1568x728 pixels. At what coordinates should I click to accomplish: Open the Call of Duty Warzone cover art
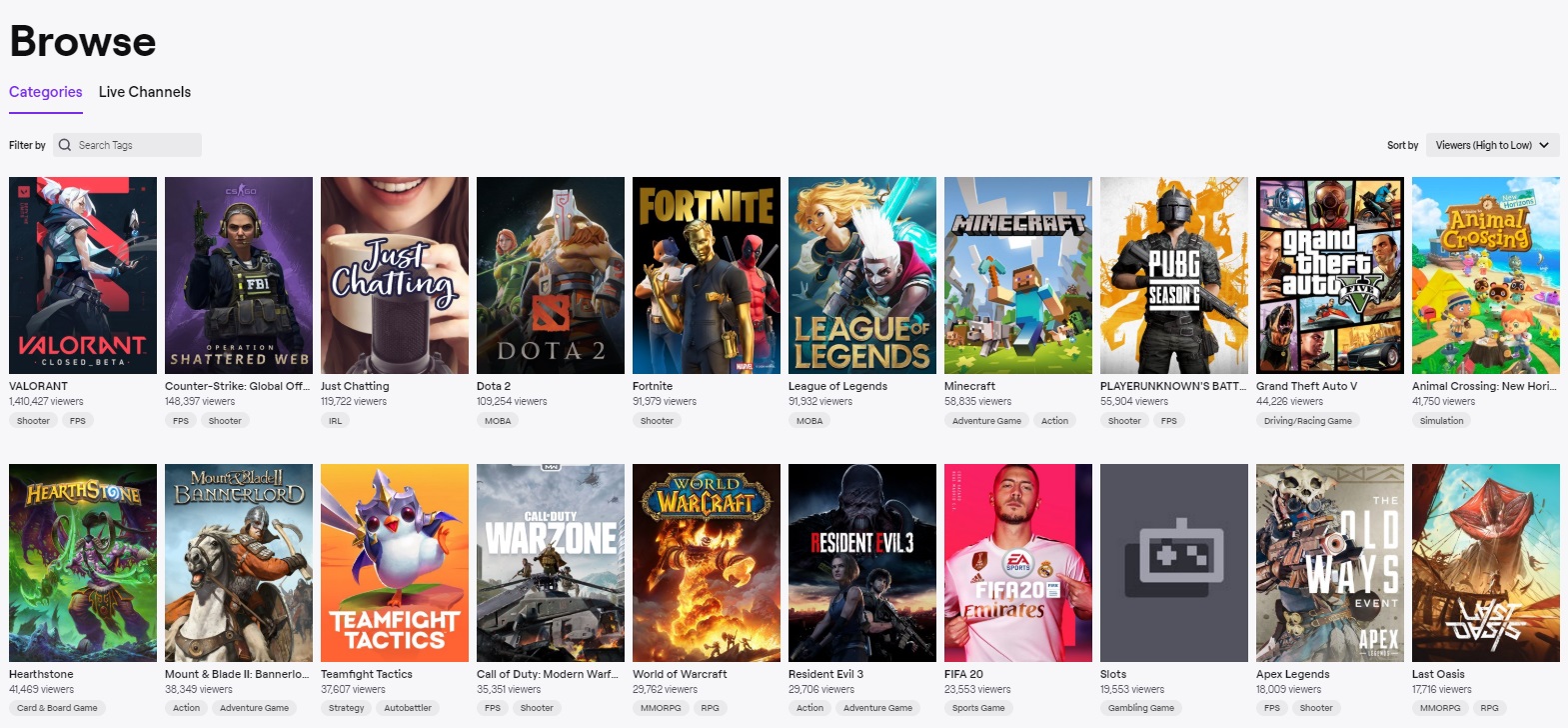(x=551, y=563)
